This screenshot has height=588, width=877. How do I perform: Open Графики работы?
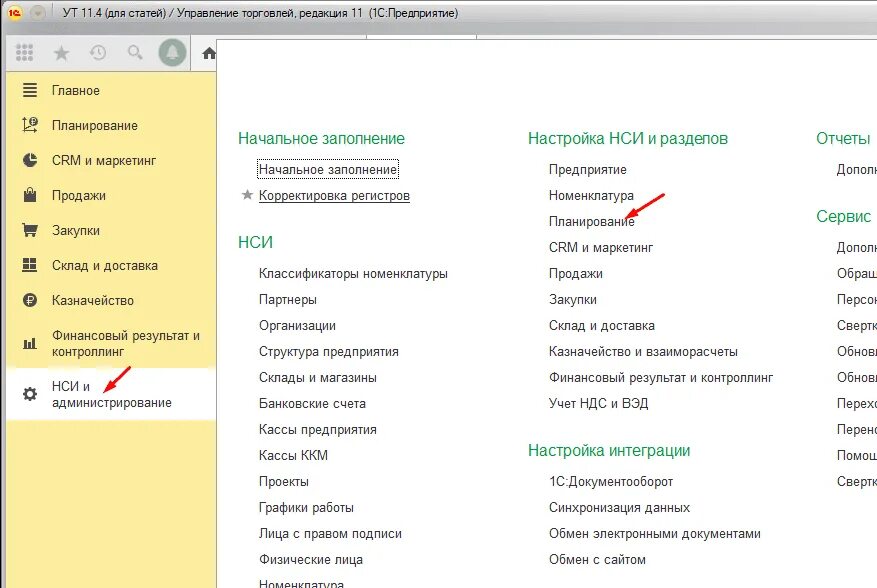pos(307,507)
